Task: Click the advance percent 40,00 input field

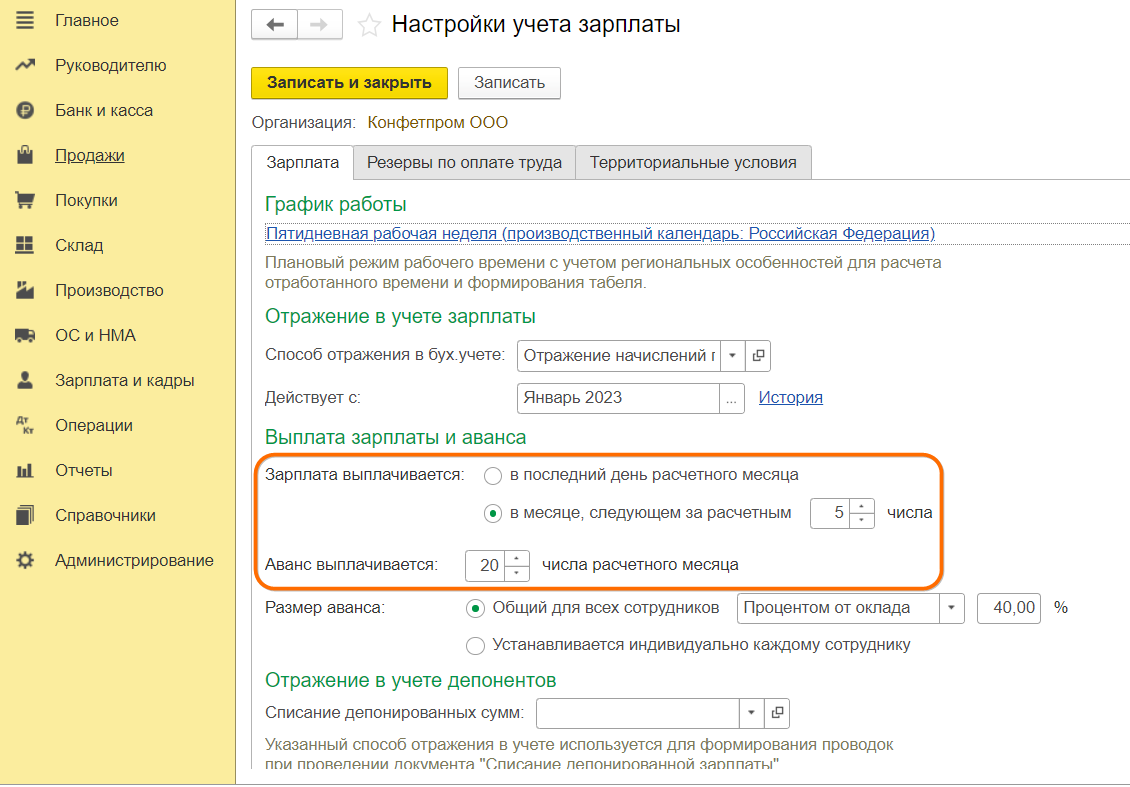Action: [x=1008, y=608]
